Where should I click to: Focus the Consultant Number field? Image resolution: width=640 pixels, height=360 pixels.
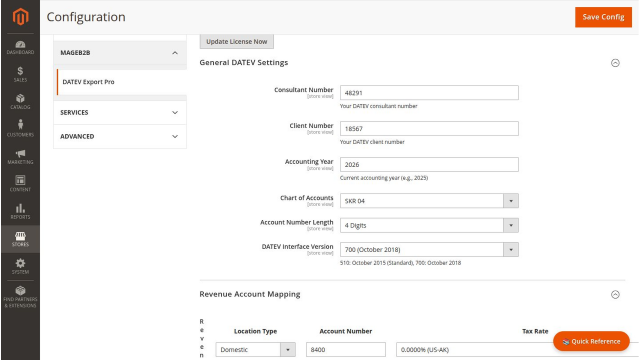[x=429, y=93]
